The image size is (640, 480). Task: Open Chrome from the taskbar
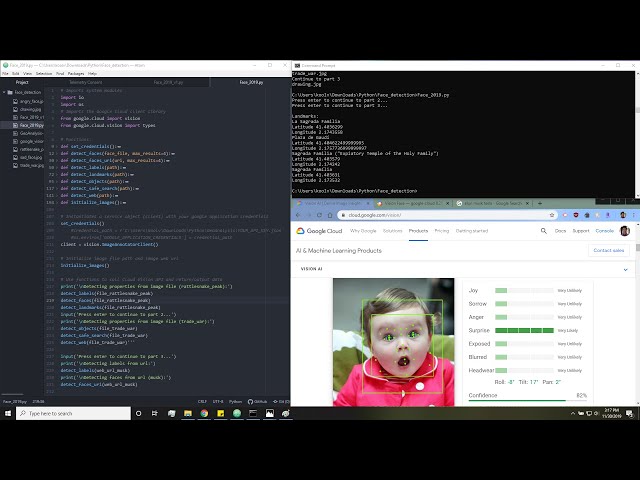[x=204, y=413]
